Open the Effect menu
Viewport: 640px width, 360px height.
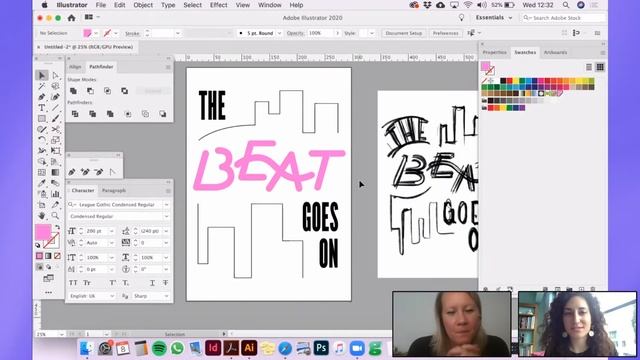218,5
